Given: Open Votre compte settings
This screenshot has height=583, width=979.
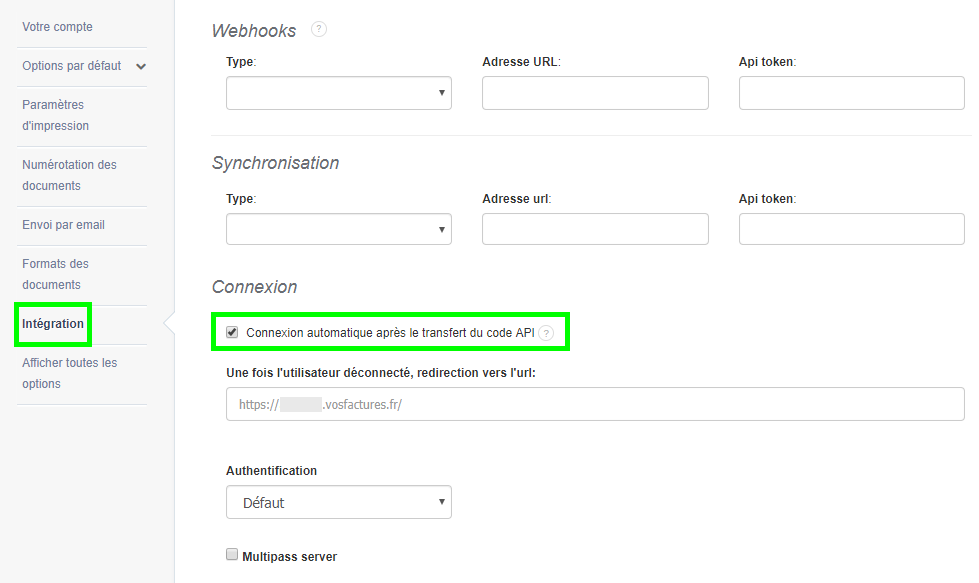Looking at the screenshot, I should (55, 26).
